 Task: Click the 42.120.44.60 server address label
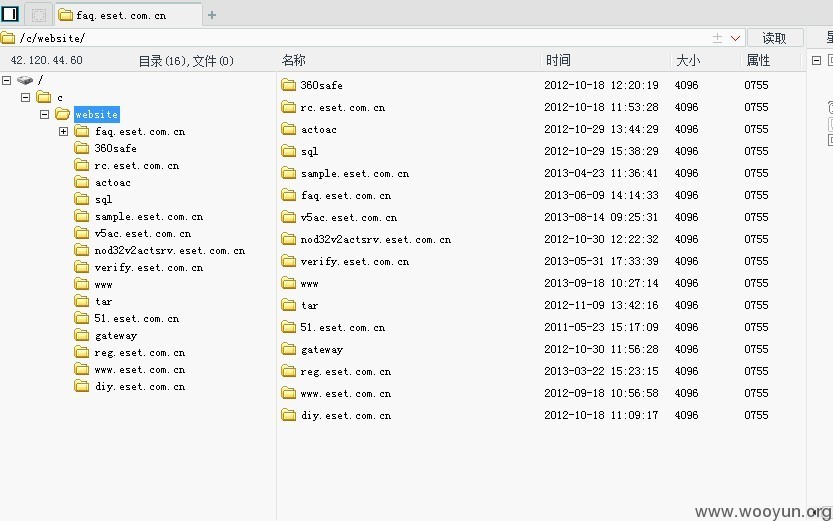(x=47, y=61)
